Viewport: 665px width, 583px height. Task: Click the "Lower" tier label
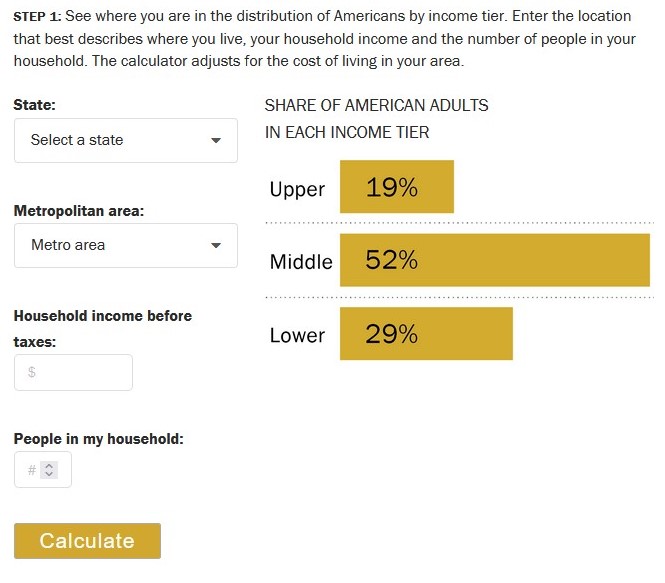(297, 336)
